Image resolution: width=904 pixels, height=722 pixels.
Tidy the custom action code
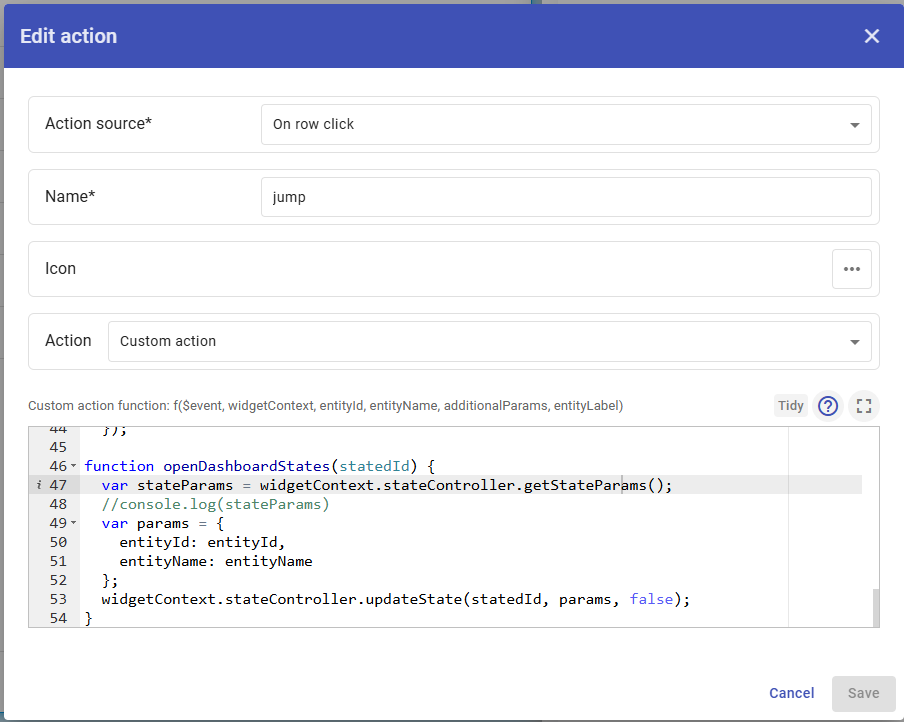click(790, 406)
